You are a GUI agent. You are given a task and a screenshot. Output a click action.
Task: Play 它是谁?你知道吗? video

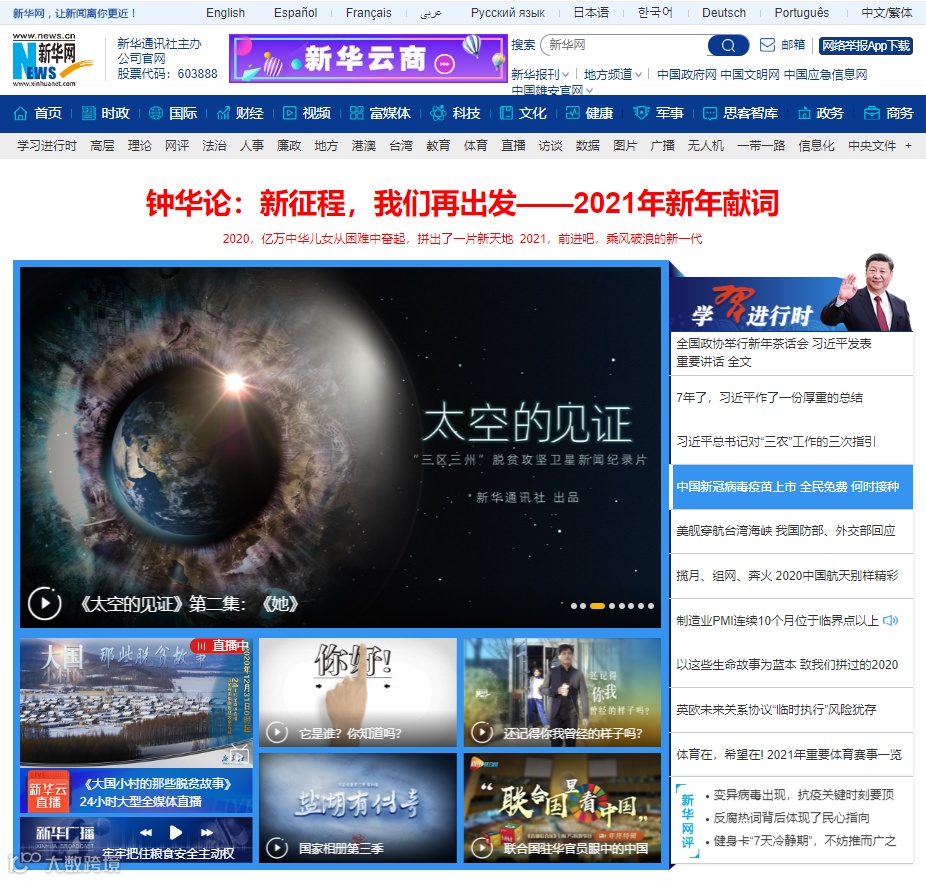277,733
